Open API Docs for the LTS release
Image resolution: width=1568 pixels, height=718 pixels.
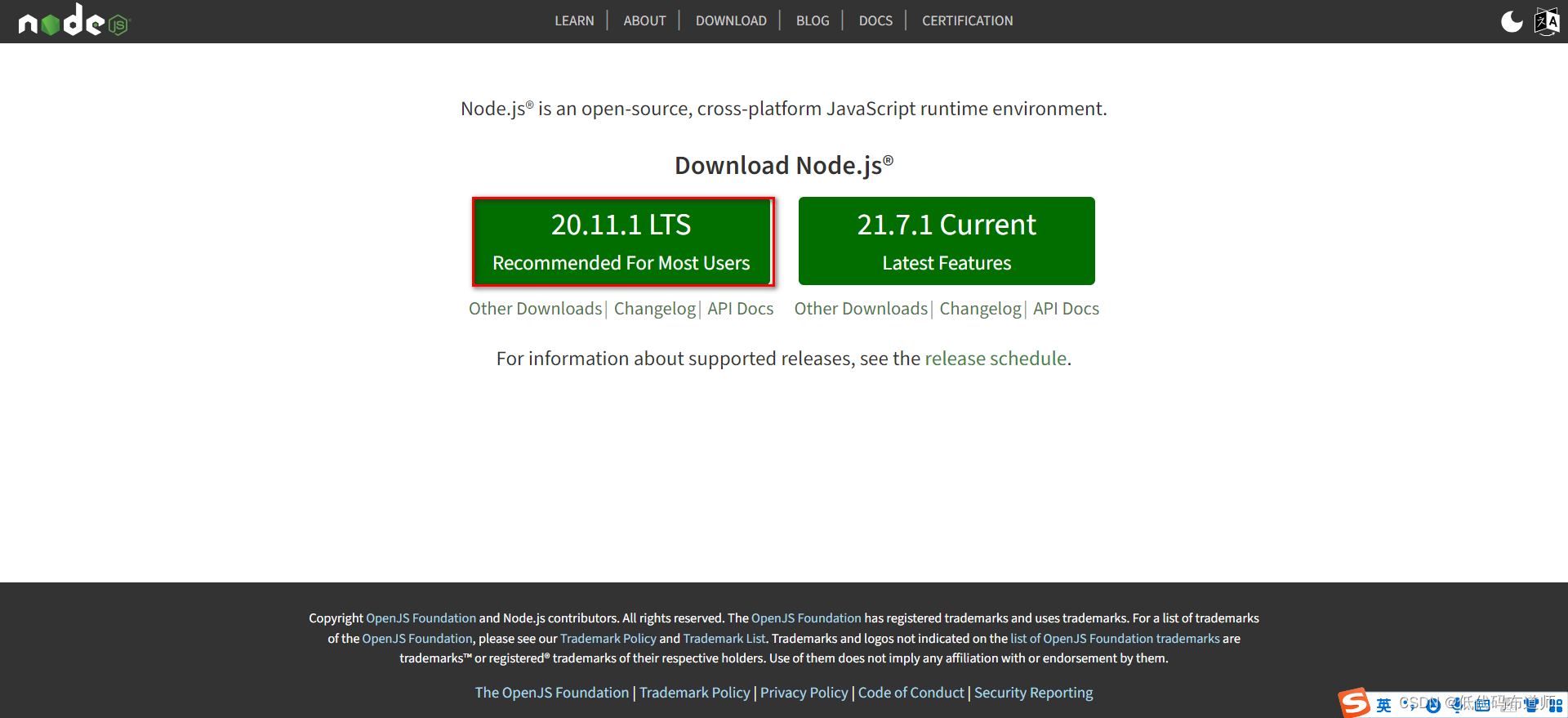pos(740,309)
